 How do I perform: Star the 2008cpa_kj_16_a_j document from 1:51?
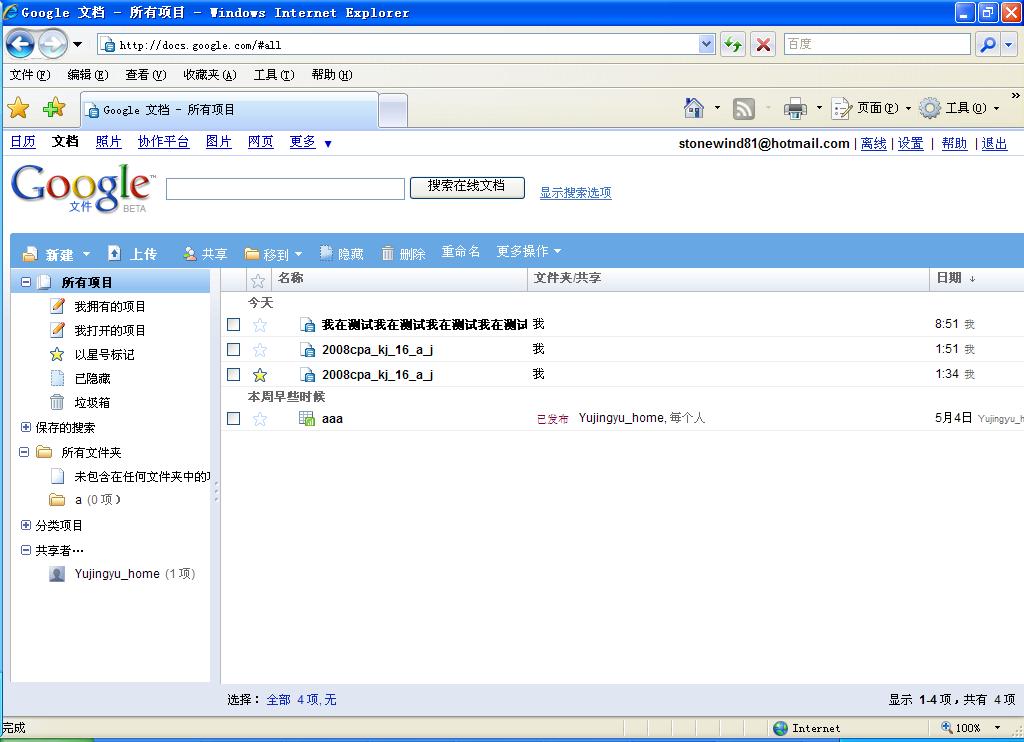260,349
